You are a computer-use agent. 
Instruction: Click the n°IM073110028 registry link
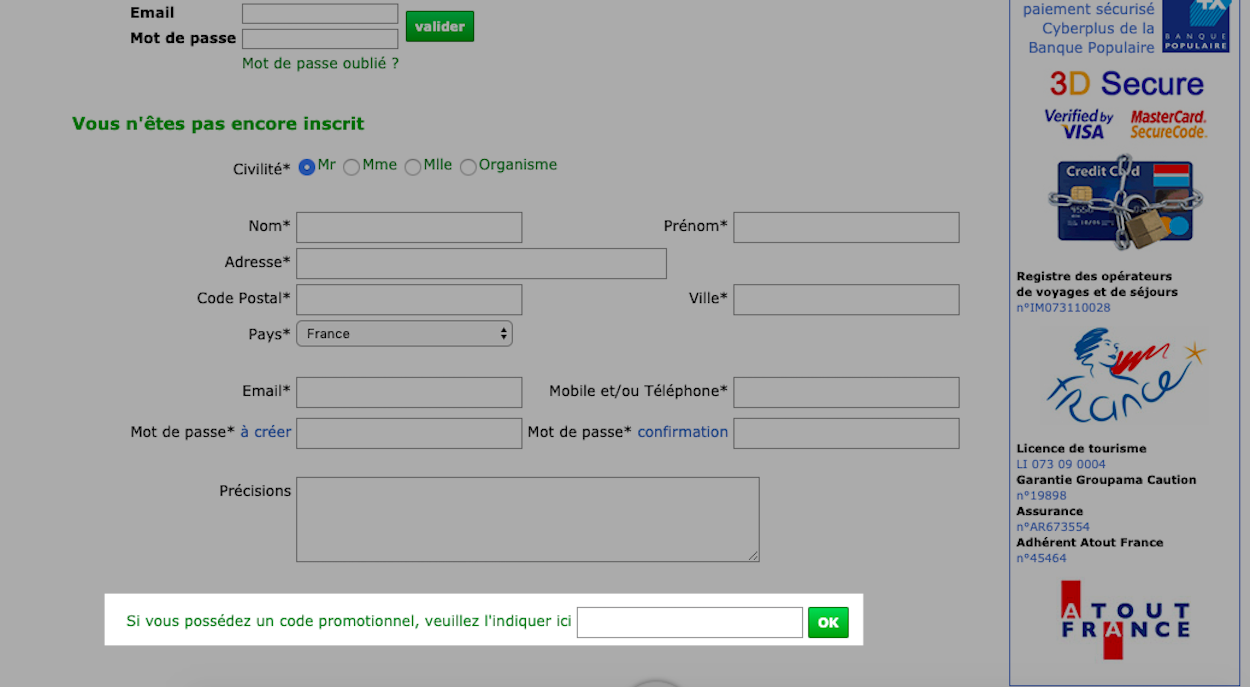1063,308
